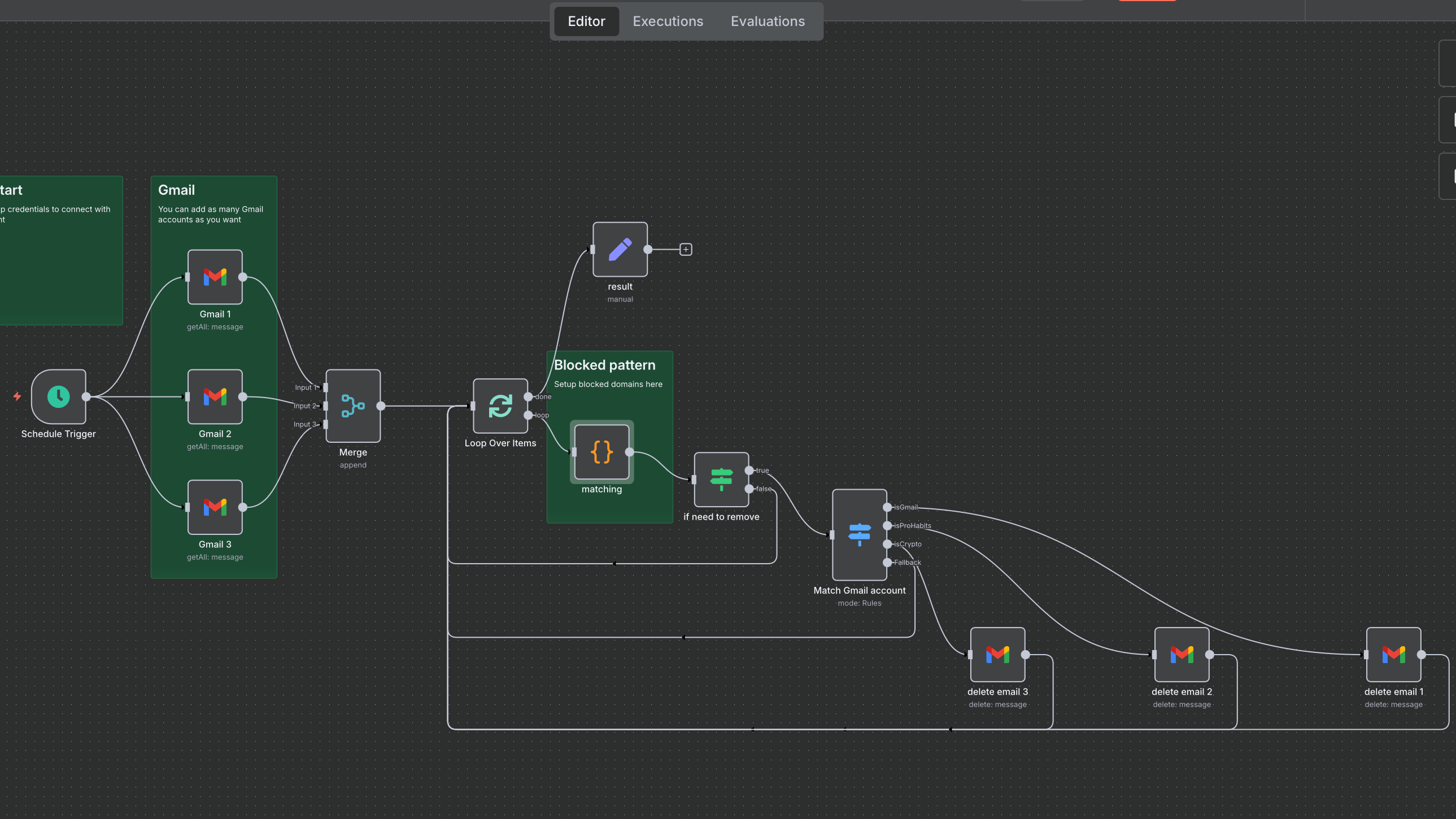
Task: Select the Gmail 2 node
Action: [215, 397]
